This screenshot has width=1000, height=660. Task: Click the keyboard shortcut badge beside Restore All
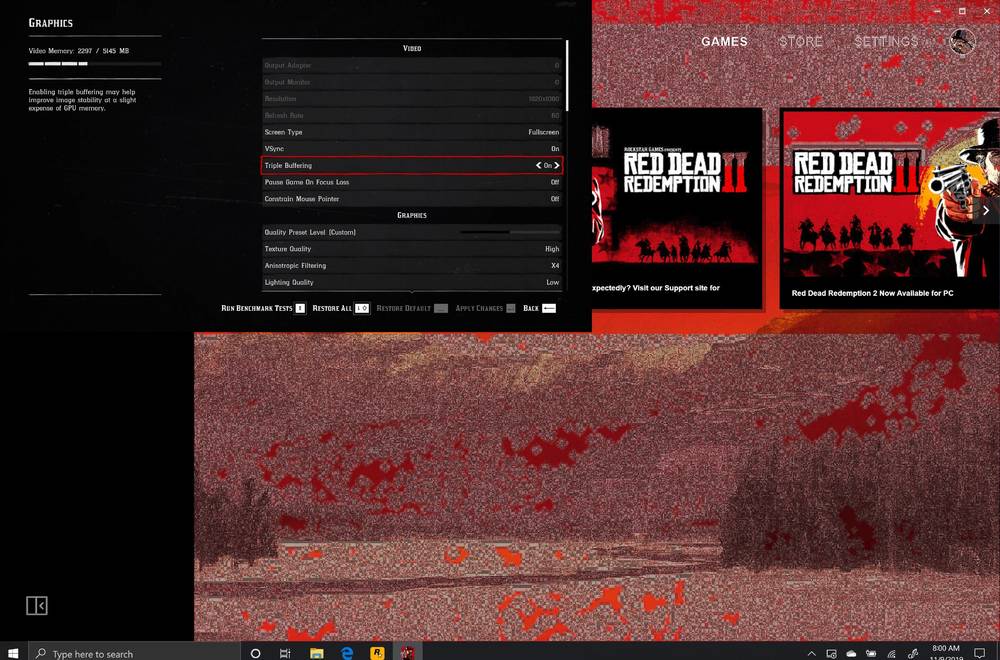(364, 308)
